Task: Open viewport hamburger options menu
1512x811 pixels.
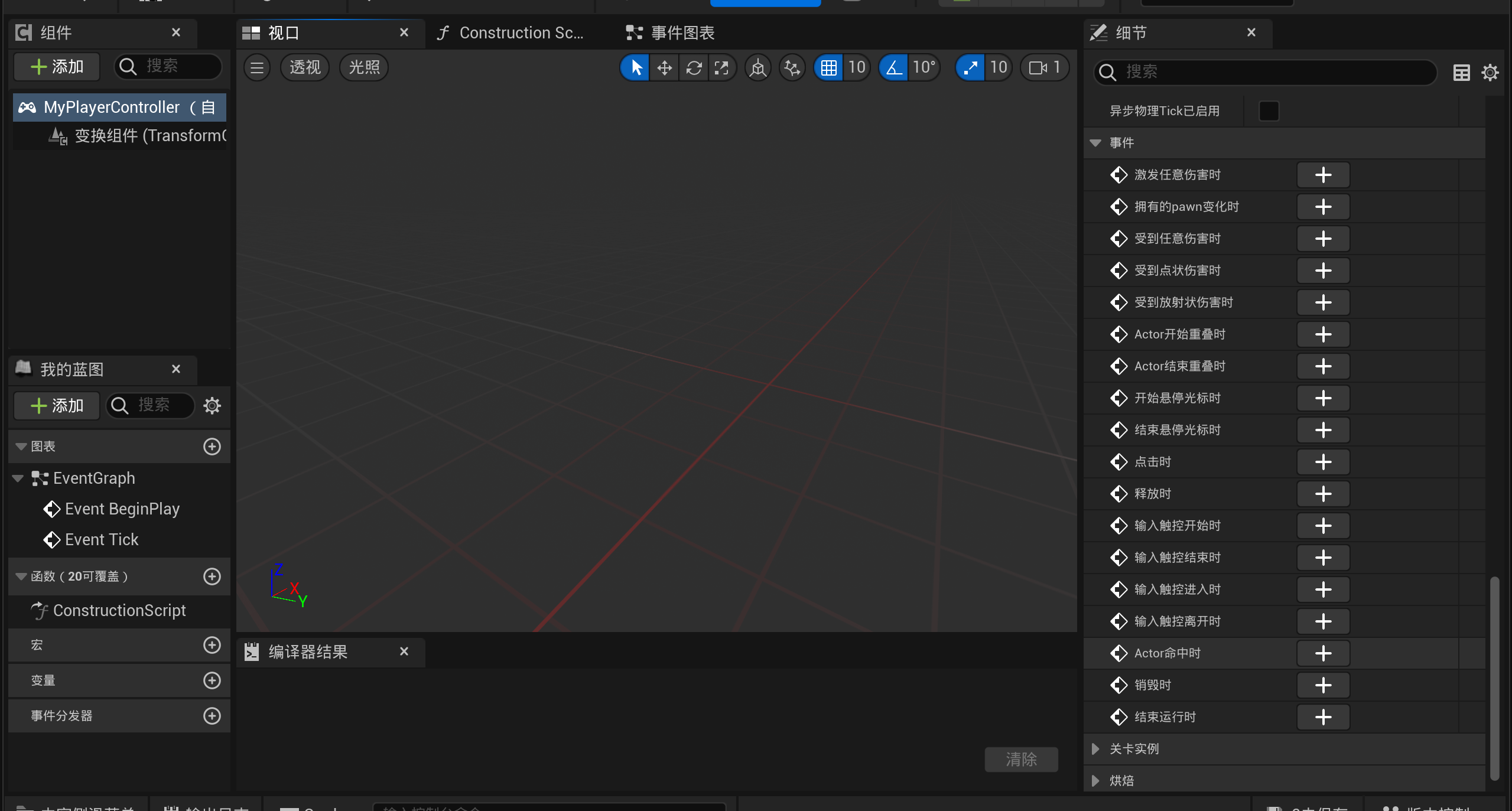Action: [x=257, y=67]
